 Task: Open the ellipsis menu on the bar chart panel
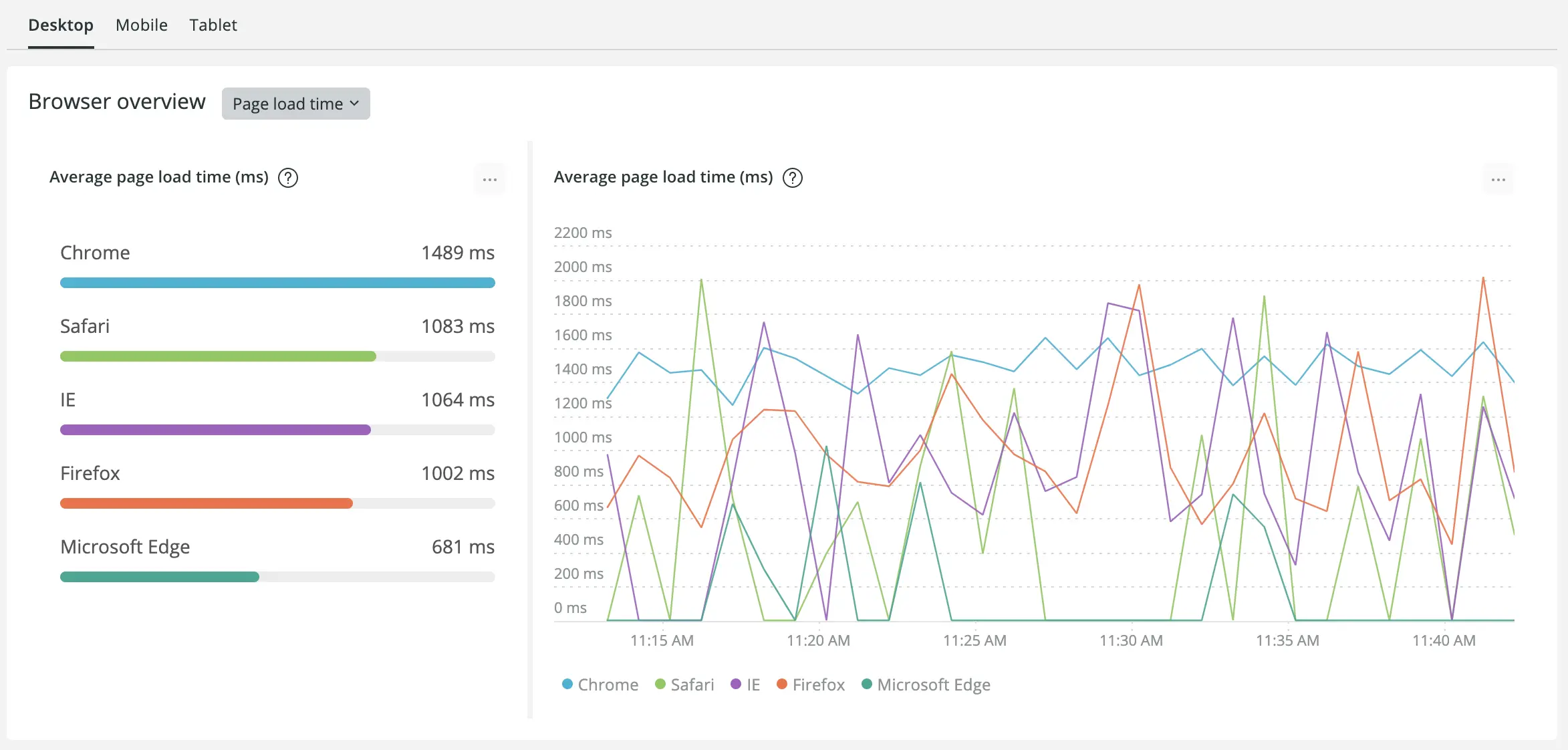[x=490, y=179]
